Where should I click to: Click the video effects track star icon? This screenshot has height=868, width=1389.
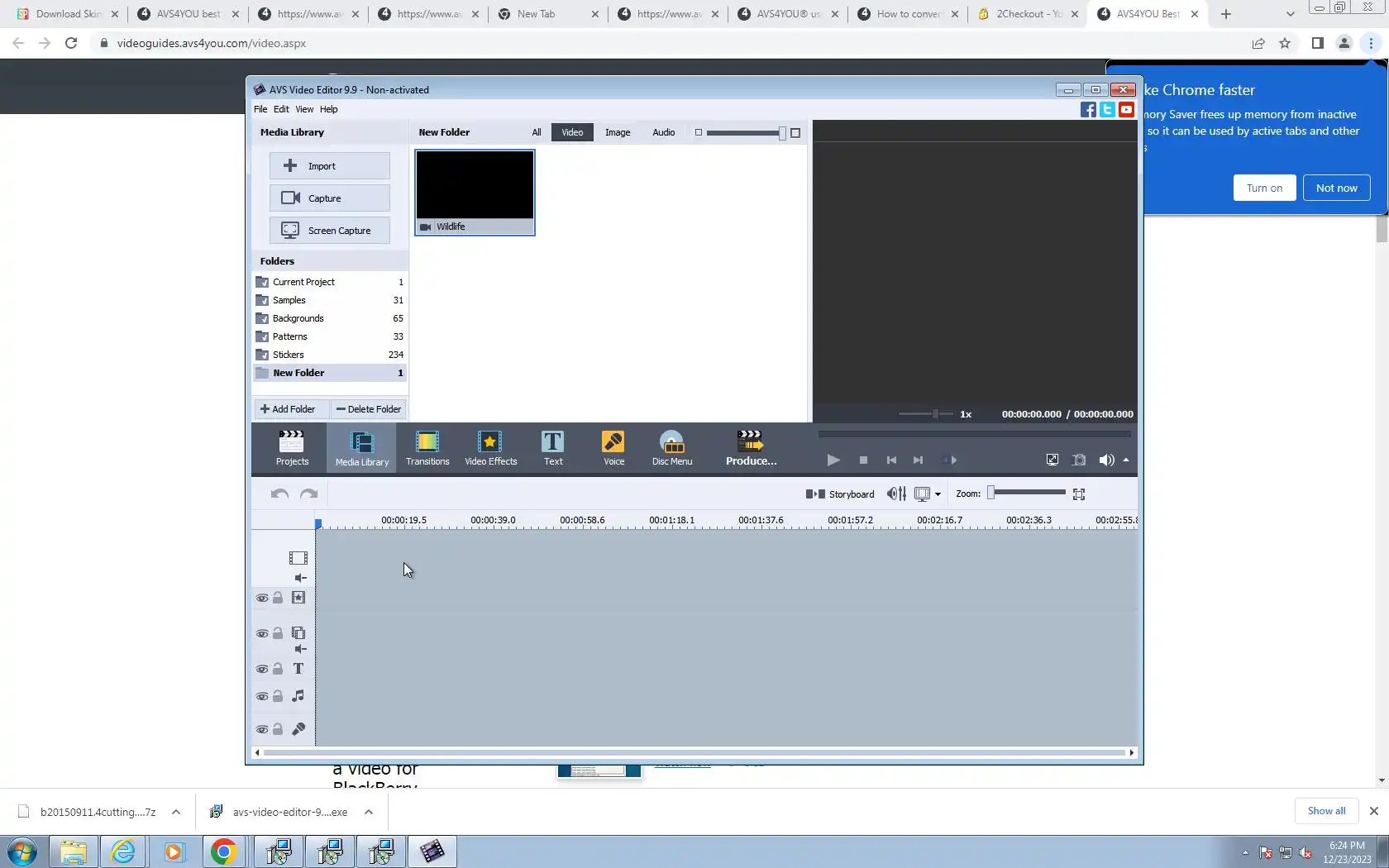298,598
